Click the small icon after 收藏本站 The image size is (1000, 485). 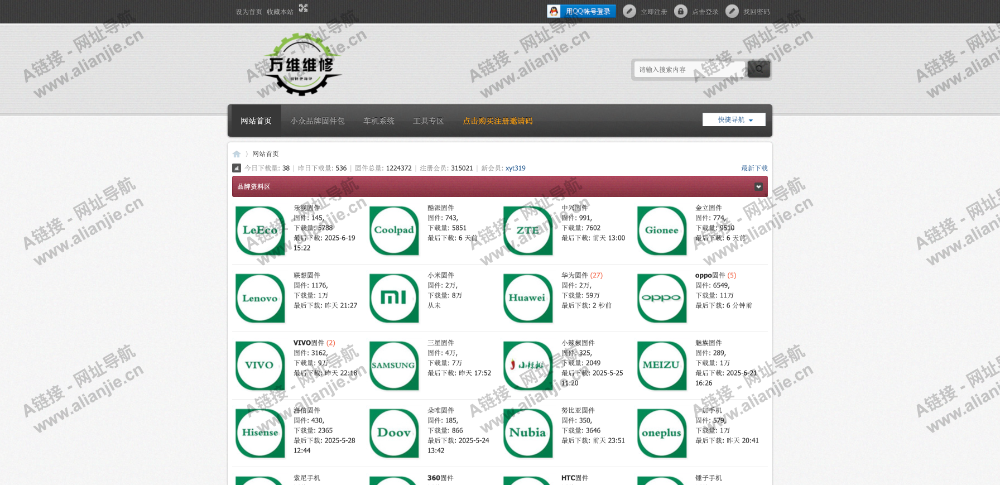[x=303, y=8]
